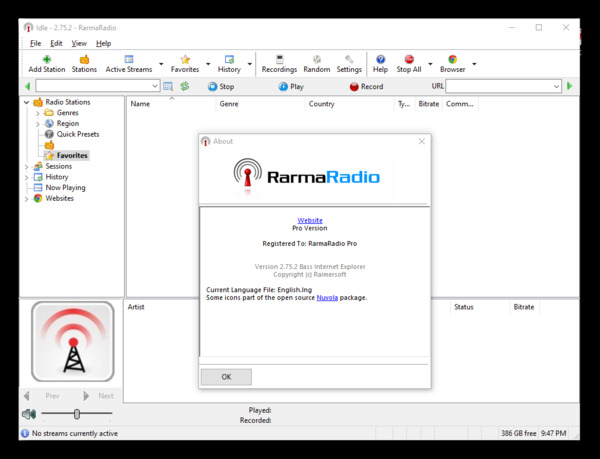Click the station list icon next to combo box
Image resolution: width=600 pixels, height=459 pixels.
tap(168, 86)
